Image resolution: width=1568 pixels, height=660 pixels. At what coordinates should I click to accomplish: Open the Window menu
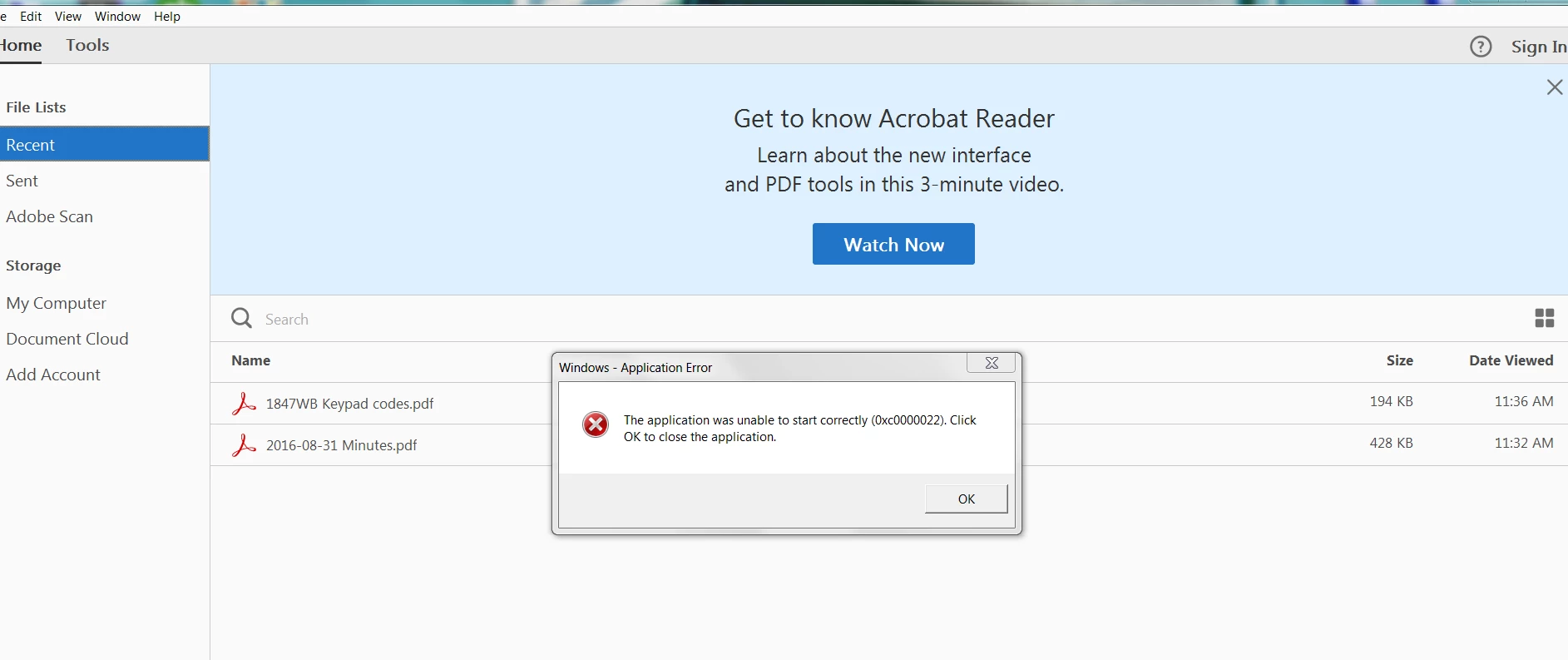tap(117, 16)
